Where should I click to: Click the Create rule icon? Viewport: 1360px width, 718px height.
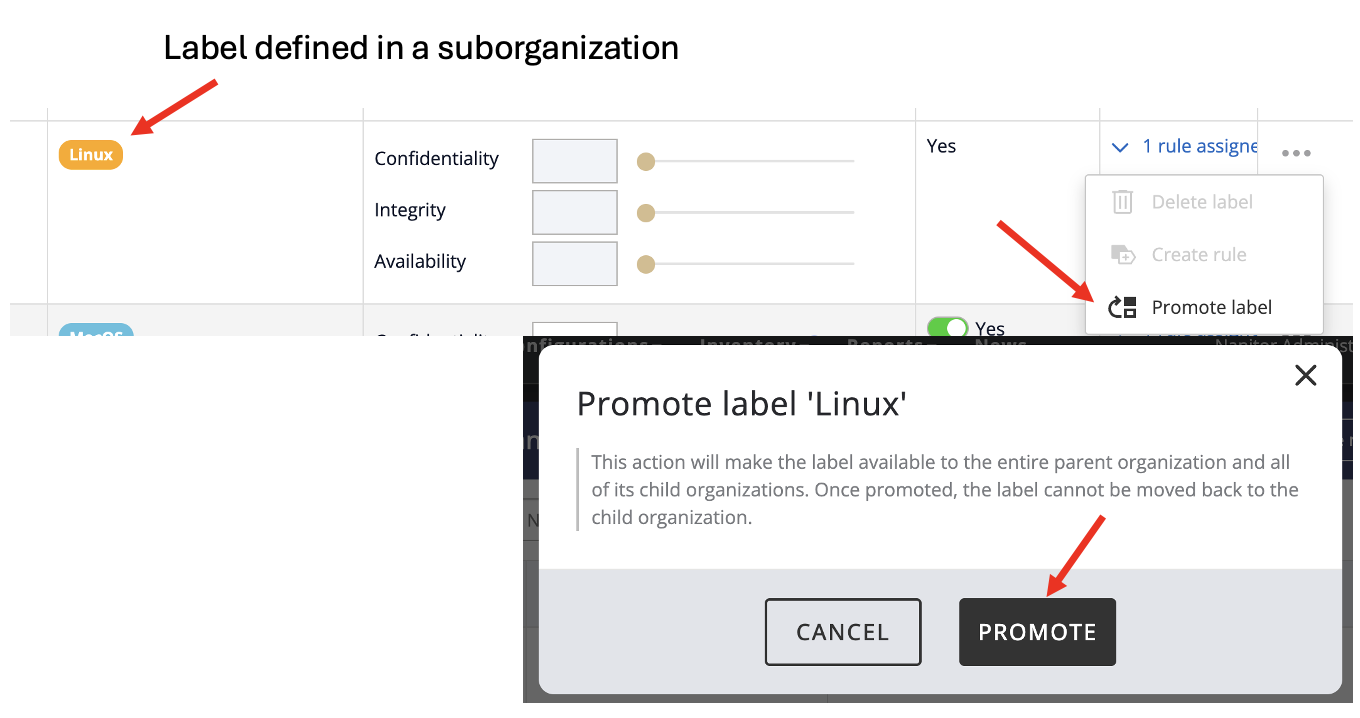pos(1123,255)
